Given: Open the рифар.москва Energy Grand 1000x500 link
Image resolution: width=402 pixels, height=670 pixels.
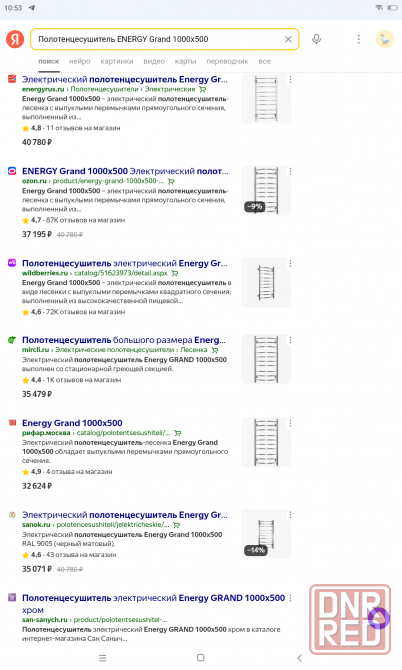Looking at the screenshot, I should 72,423.
